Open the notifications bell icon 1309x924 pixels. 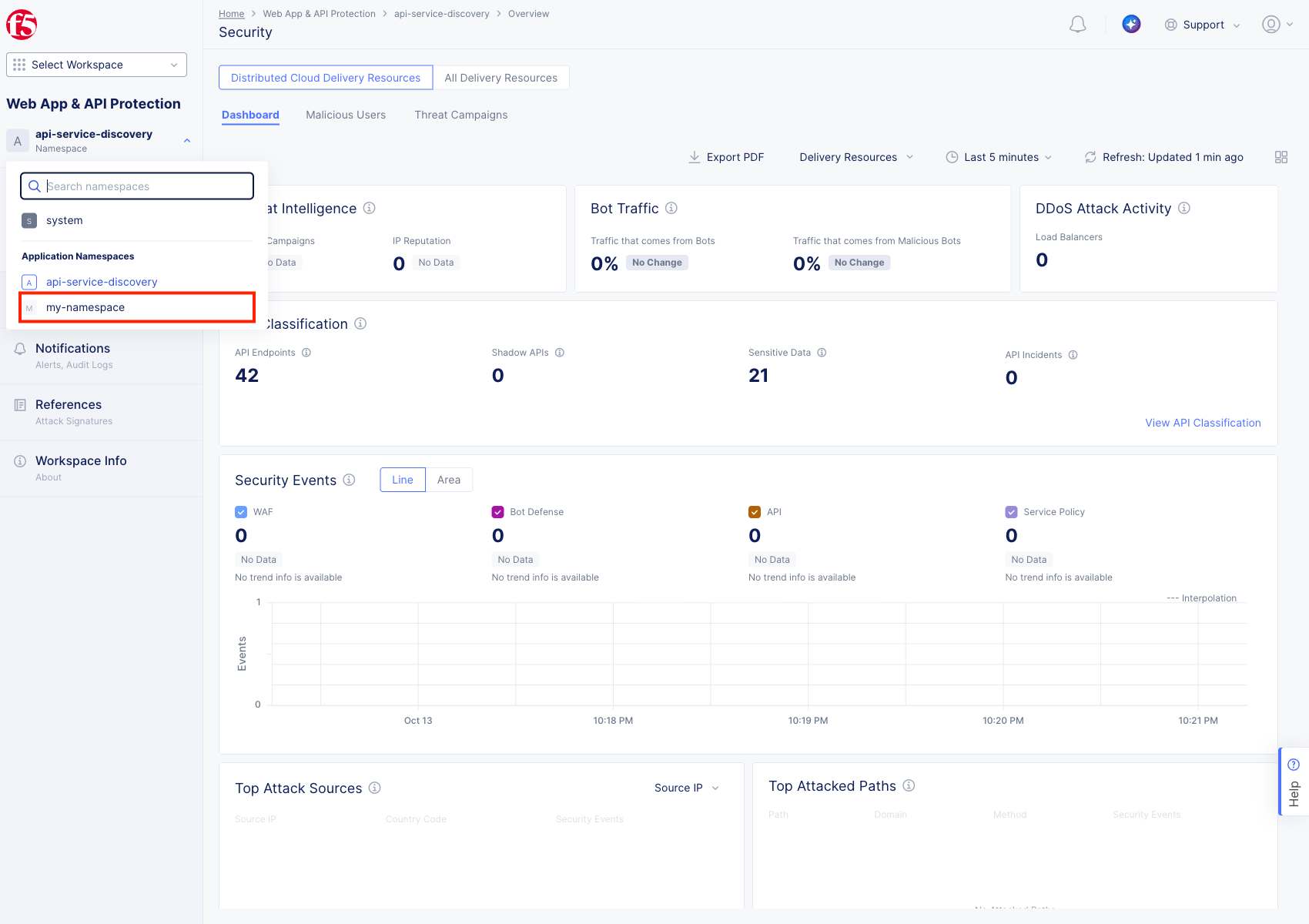pyautogui.click(x=1078, y=25)
